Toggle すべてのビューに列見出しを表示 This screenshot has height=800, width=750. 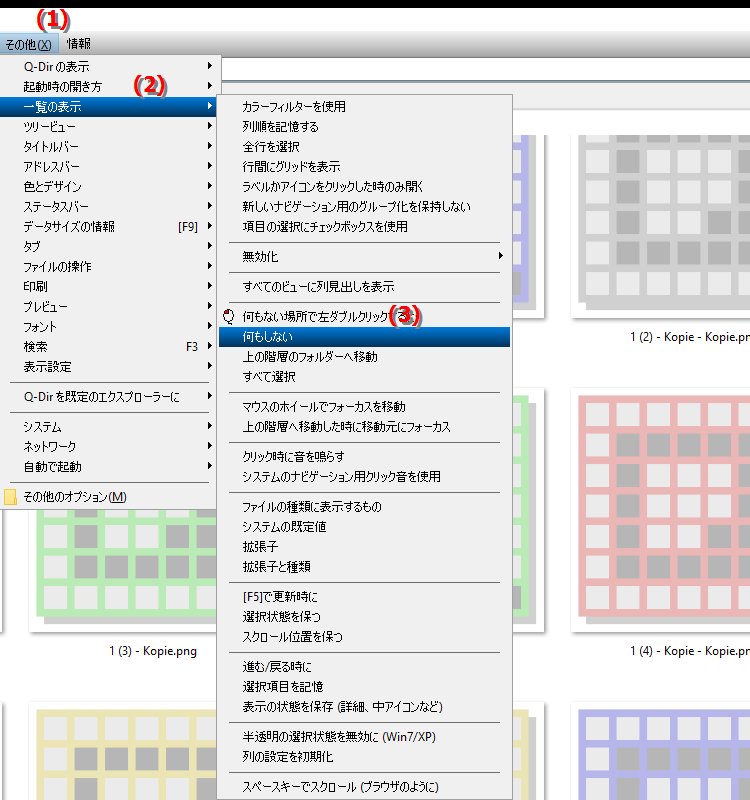coord(364,286)
